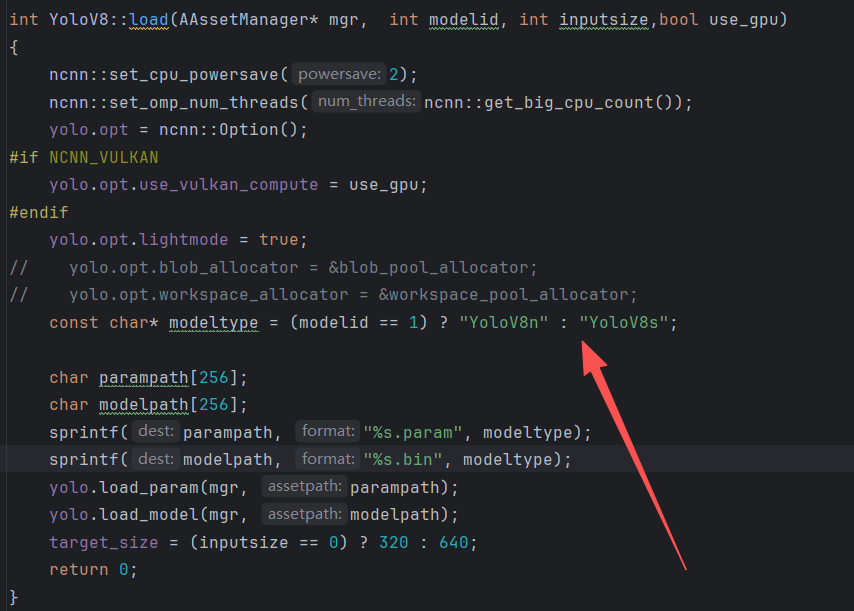Click use_gpu parameter in function signature
This screenshot has height=611, width=854.
(743, 20)
